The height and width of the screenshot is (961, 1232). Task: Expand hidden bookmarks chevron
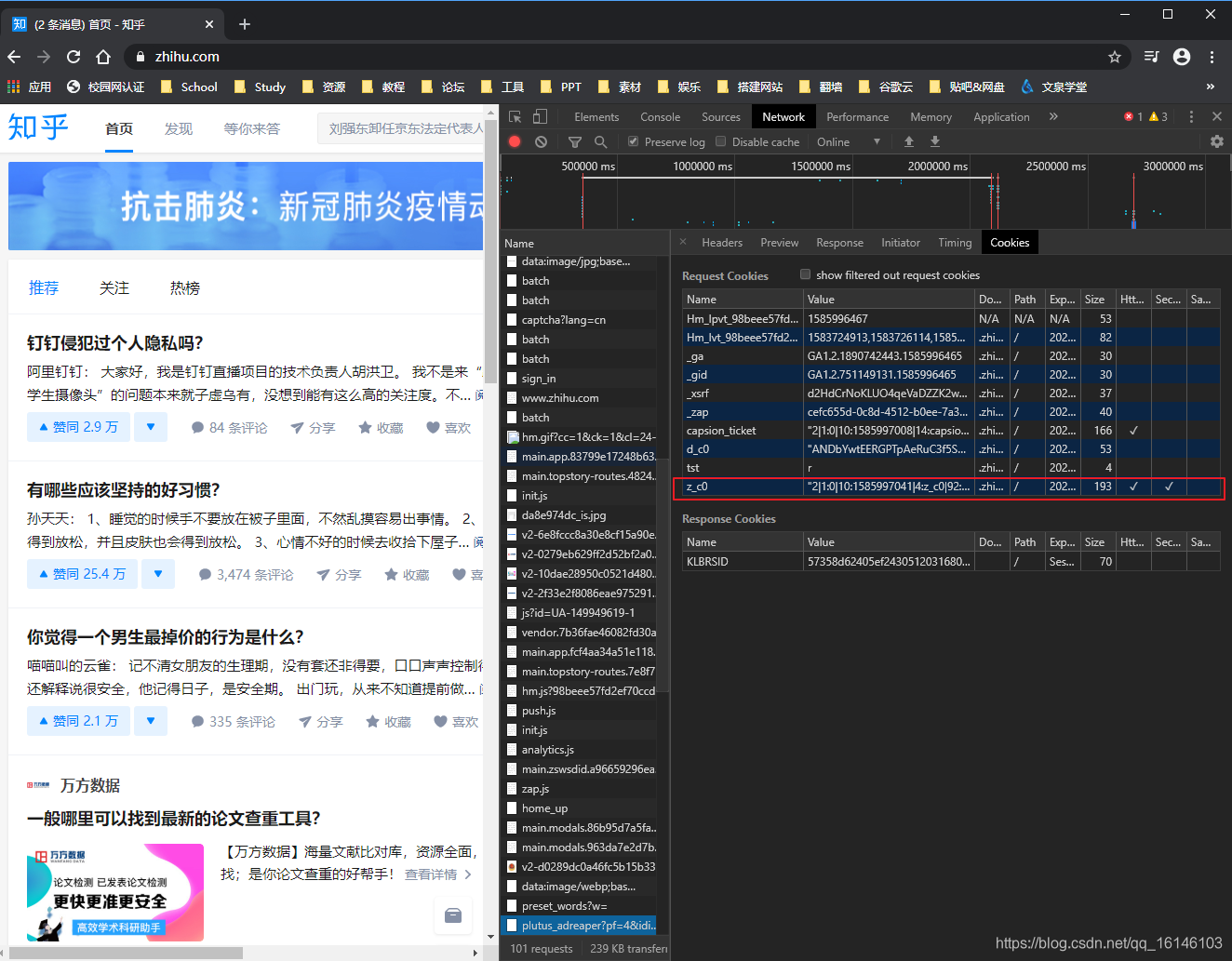tap(1211, 87)
